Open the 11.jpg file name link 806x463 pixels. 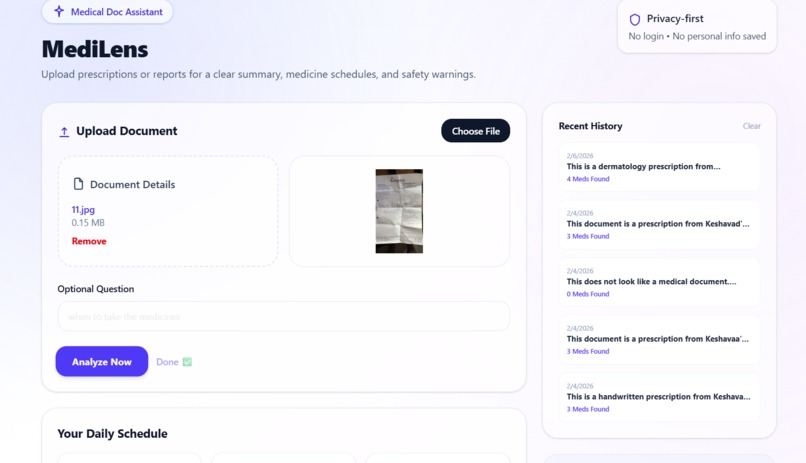coord(83,209)
